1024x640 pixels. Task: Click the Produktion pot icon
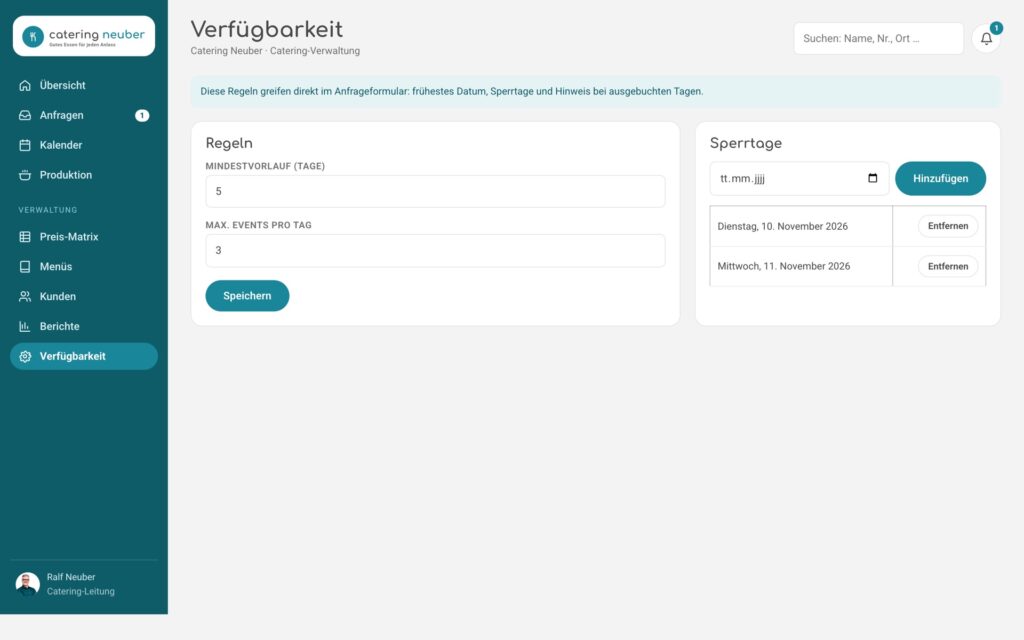coord(25,175)
